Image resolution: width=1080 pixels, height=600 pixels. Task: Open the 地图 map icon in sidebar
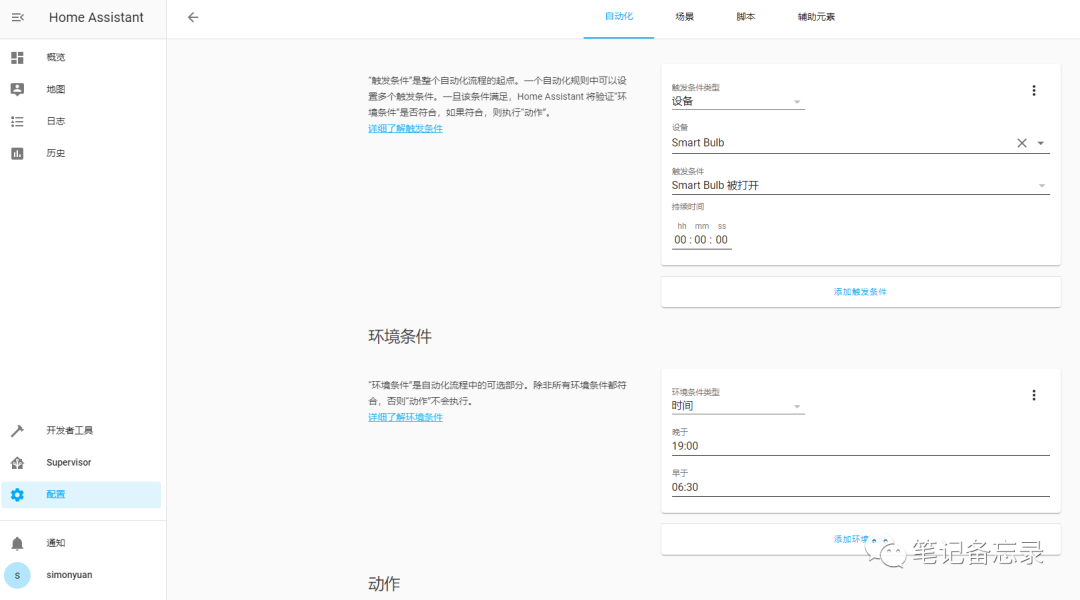pyautogui.click(x=17, y=89)
